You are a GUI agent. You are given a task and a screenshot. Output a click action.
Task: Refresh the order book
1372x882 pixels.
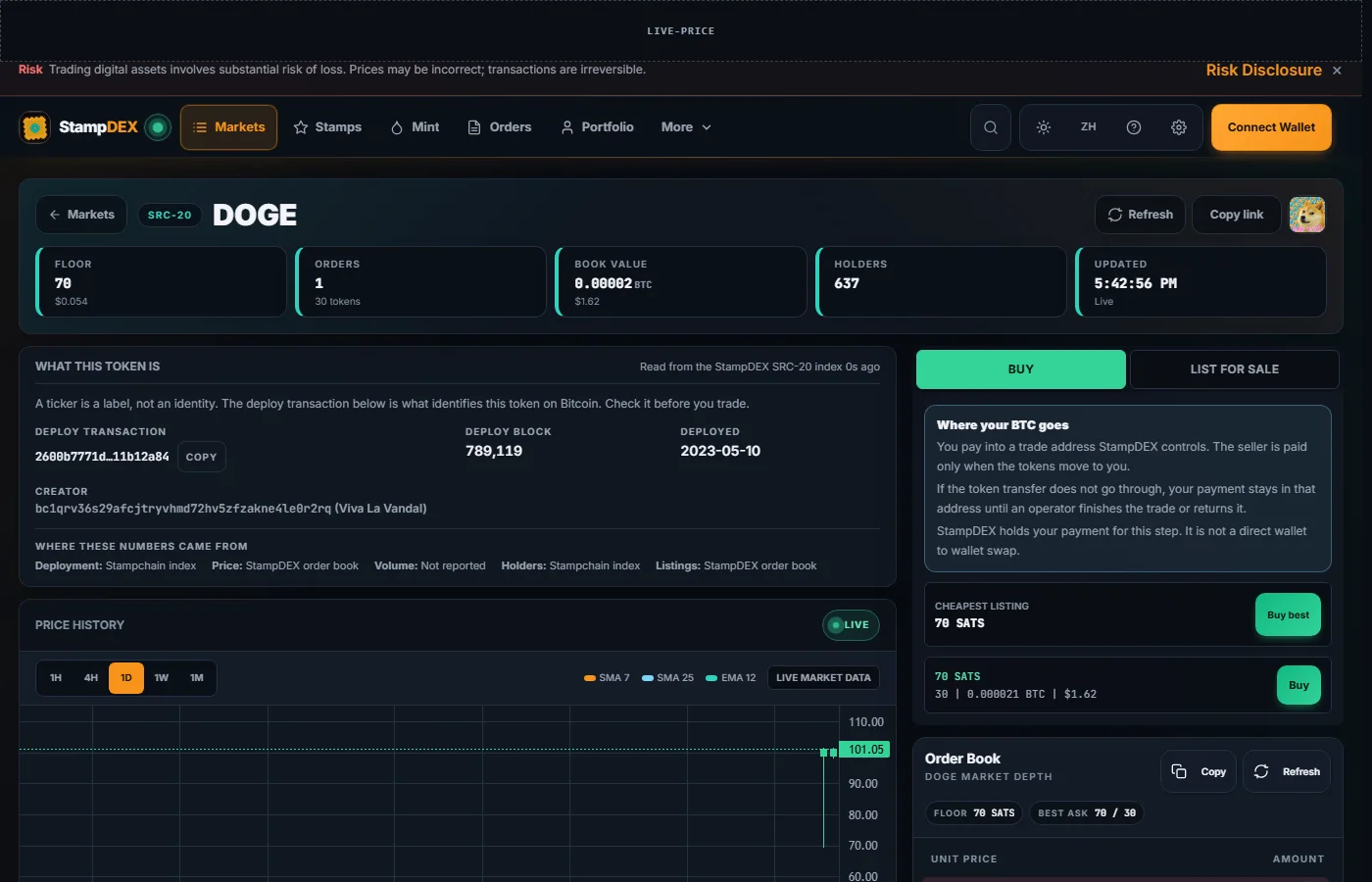[1287, 772]
